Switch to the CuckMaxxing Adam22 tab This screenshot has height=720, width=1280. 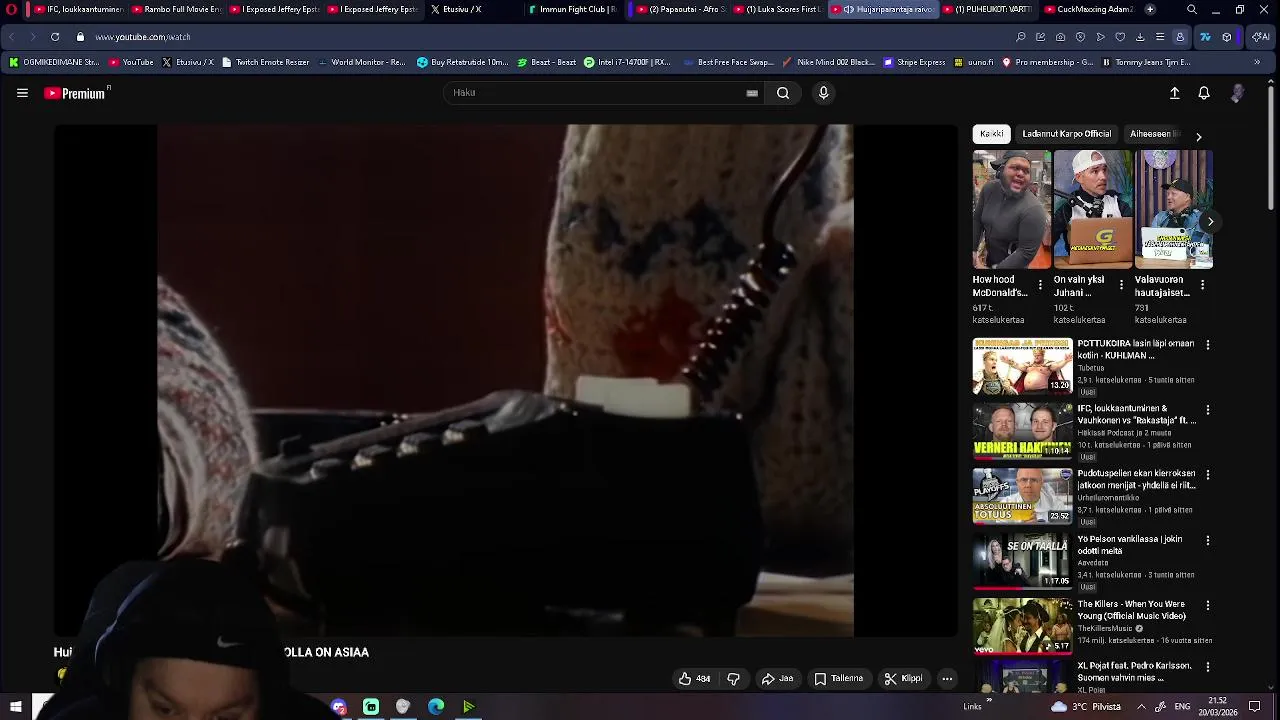1090,9
